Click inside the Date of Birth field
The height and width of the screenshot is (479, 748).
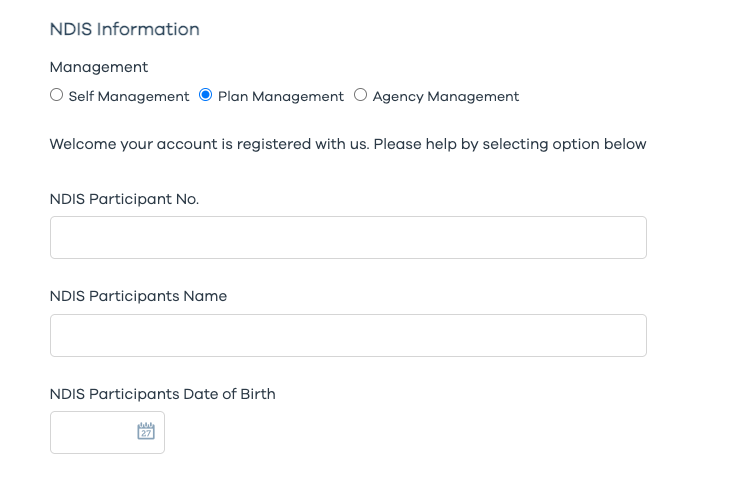92,433
